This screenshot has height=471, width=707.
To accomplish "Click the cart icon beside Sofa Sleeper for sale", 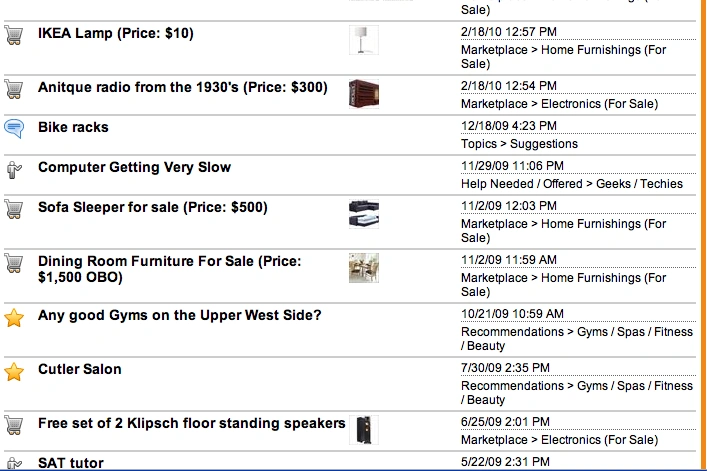I will [x=14, y=210].
